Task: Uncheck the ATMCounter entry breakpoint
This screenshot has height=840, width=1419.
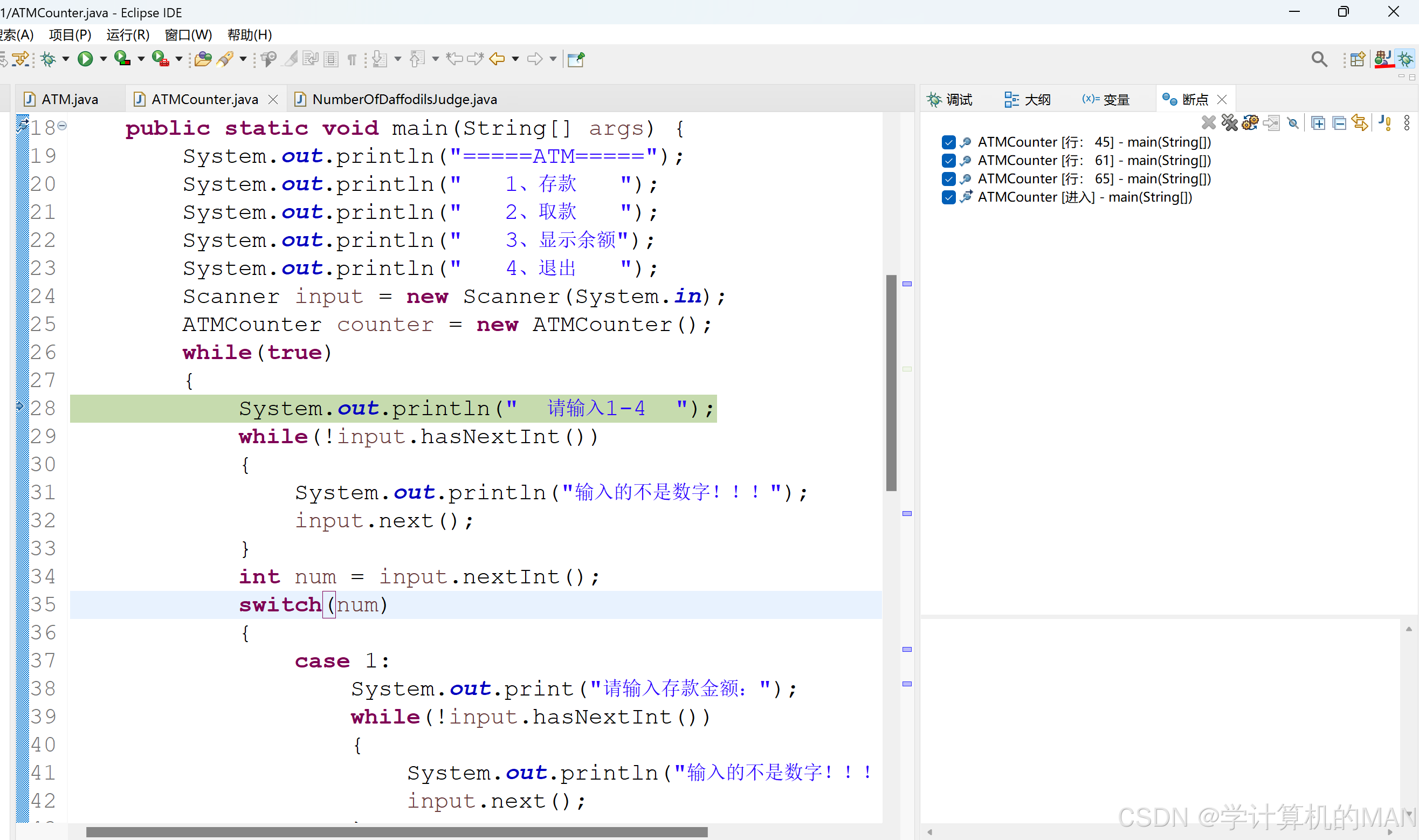Action: tap(948, 197)
